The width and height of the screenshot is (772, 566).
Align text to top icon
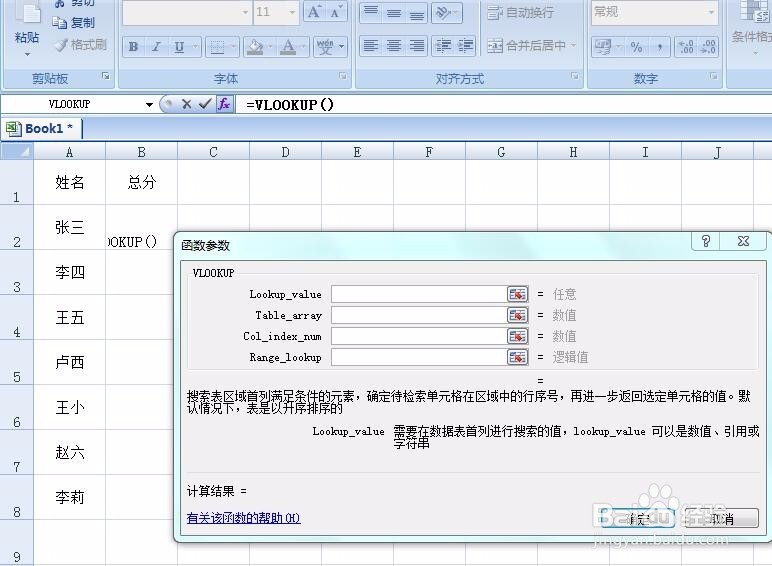371,13
